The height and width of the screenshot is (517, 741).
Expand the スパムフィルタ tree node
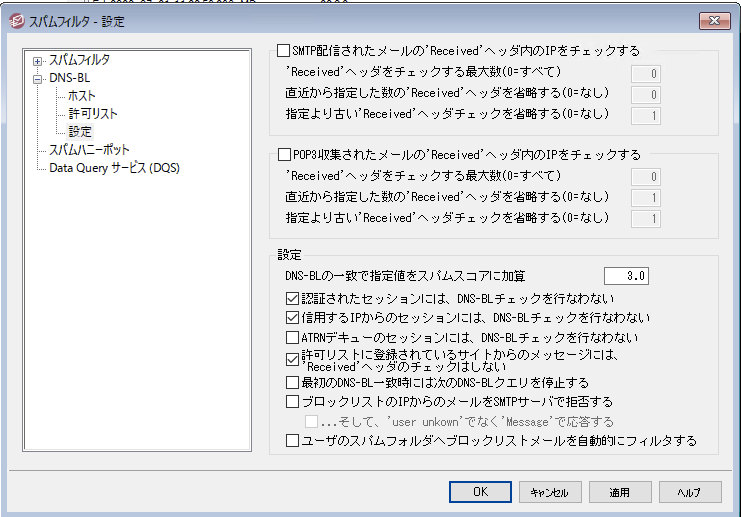pyautogui.click(x=37, y=61)
